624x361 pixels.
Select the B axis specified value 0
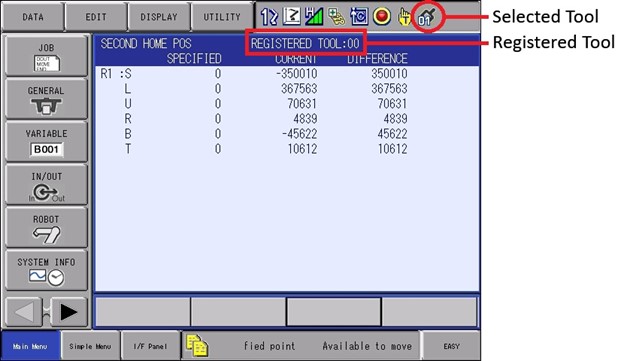tap(218, 134)
